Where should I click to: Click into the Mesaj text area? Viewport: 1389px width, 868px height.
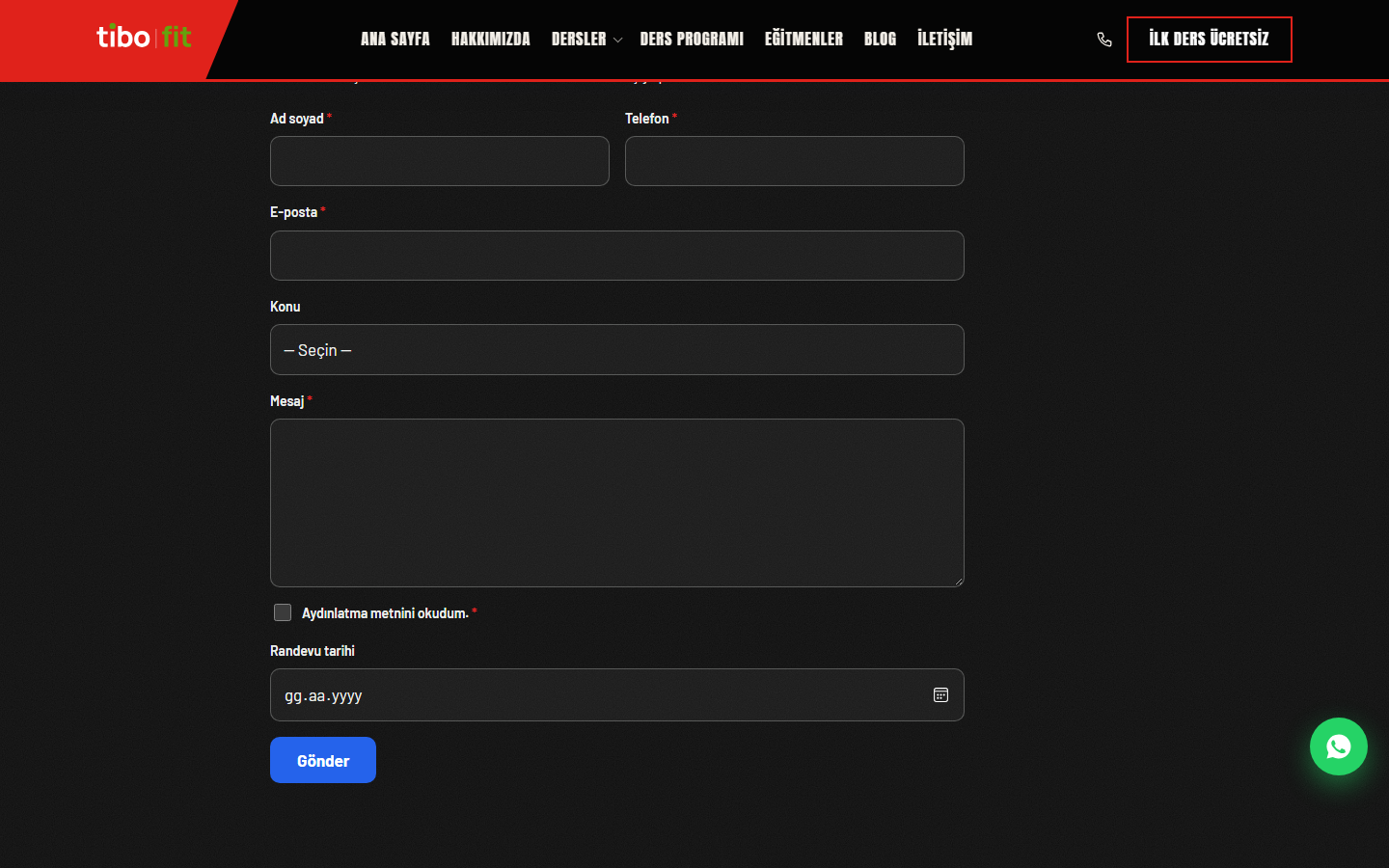[x=617, y=502]
